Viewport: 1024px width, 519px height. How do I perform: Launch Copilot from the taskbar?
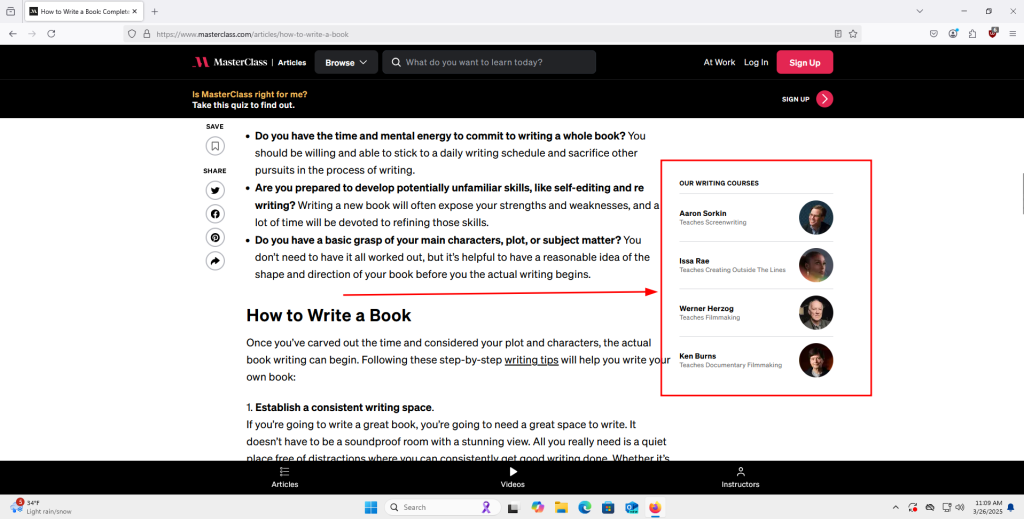[x=537, y=507]
